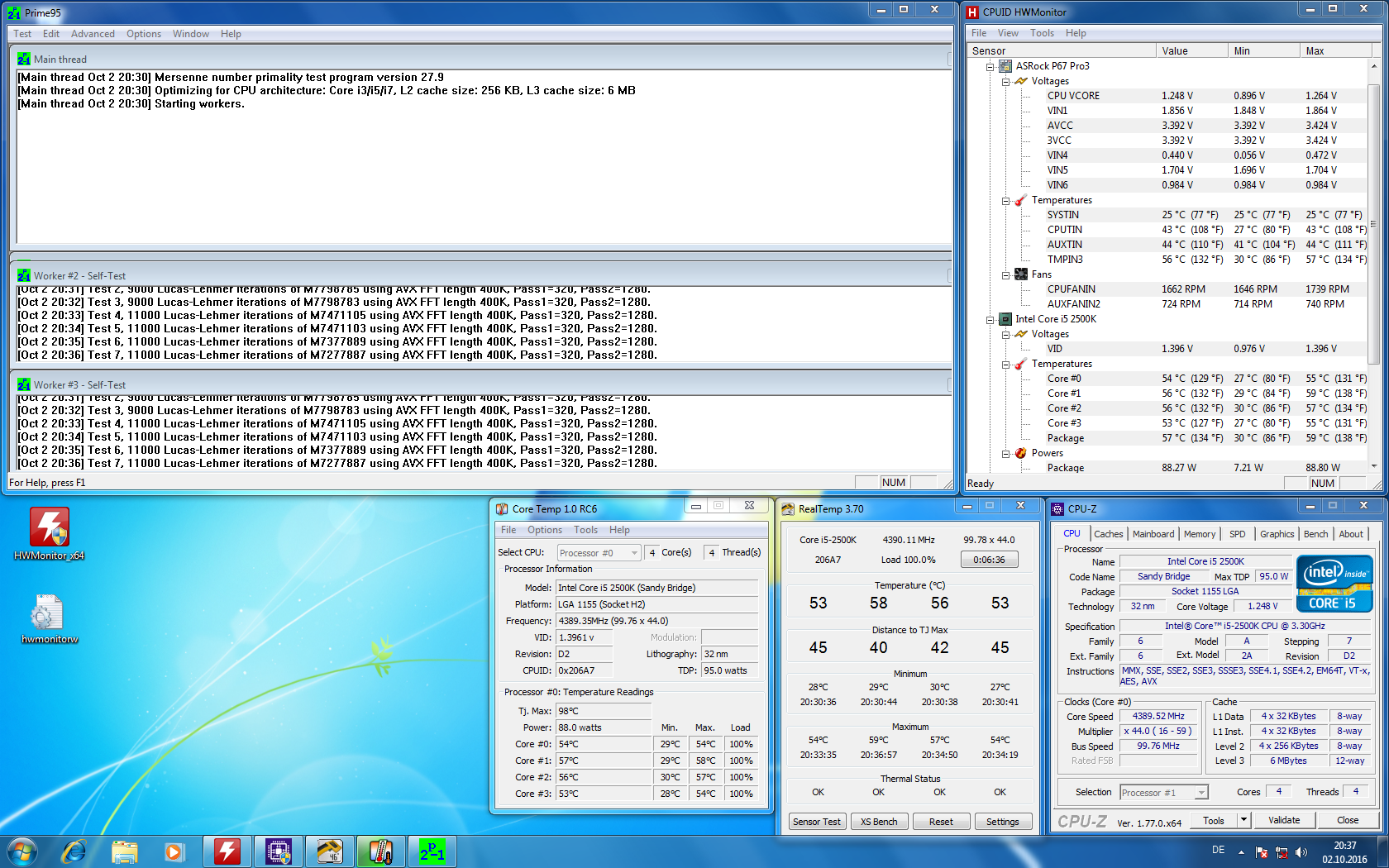Click the Core Temp title bar icon
This screenshot has height=868, width=1389.
pos(502,508)
